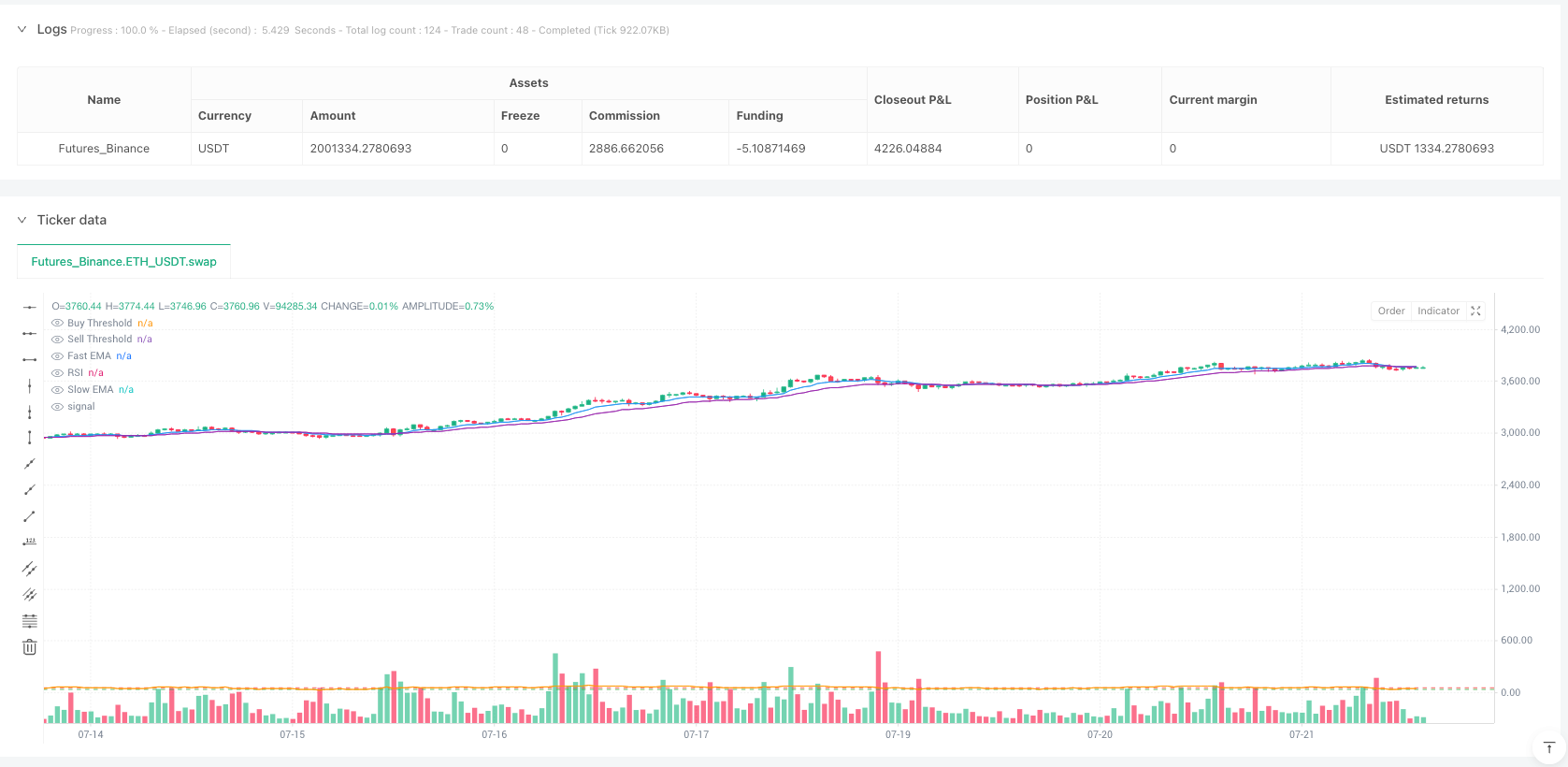Hide the RSI indicator via eye icon
This screenshot has width=1568, height=767.
point(57,373)
